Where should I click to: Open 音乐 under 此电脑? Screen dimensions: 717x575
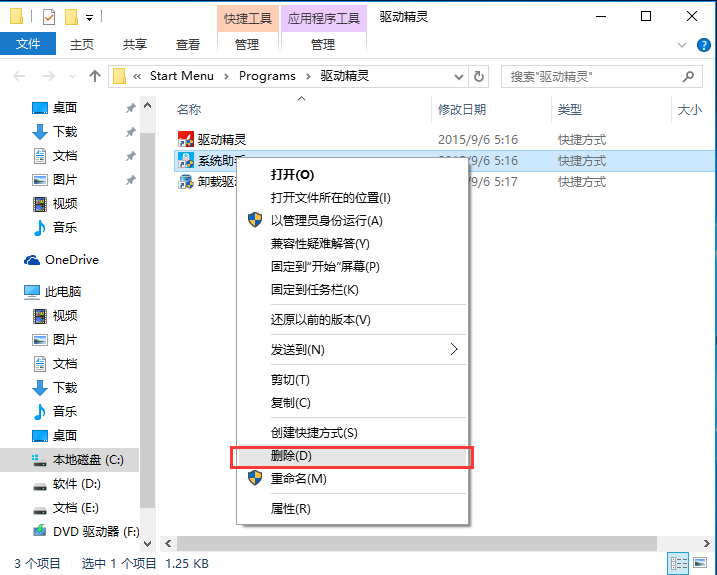pyautogui.click(x=64, y=411)
